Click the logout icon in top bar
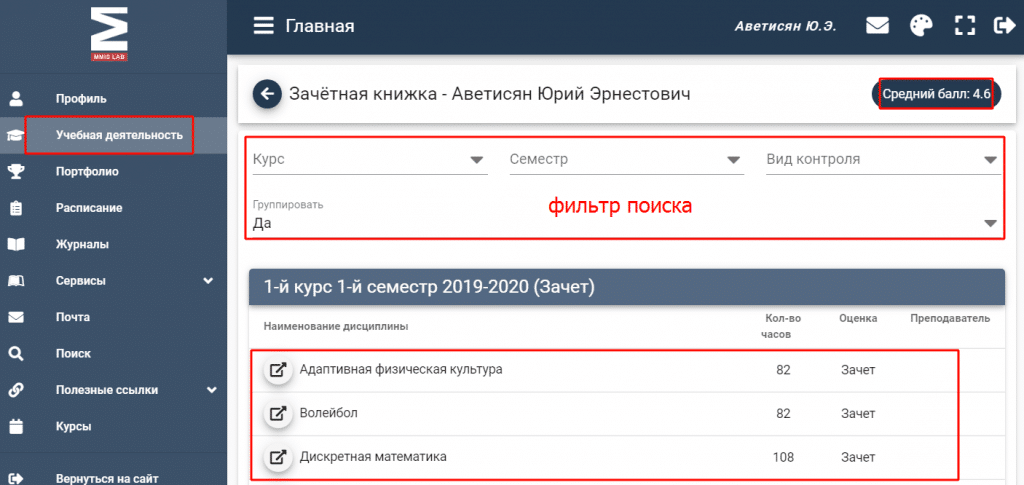This screenshot has width=1024, height=485. click(1003, 26)
